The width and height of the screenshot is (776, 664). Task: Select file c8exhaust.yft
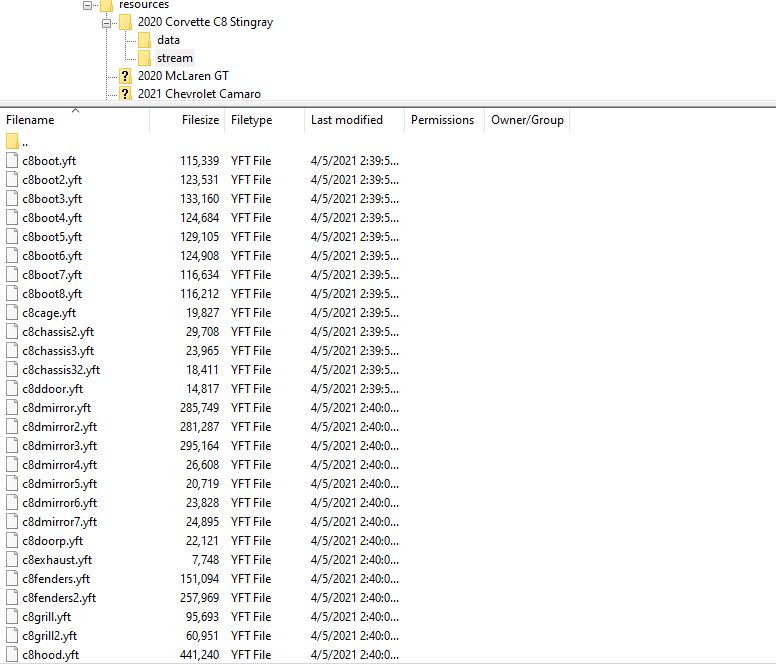point(57,560)
